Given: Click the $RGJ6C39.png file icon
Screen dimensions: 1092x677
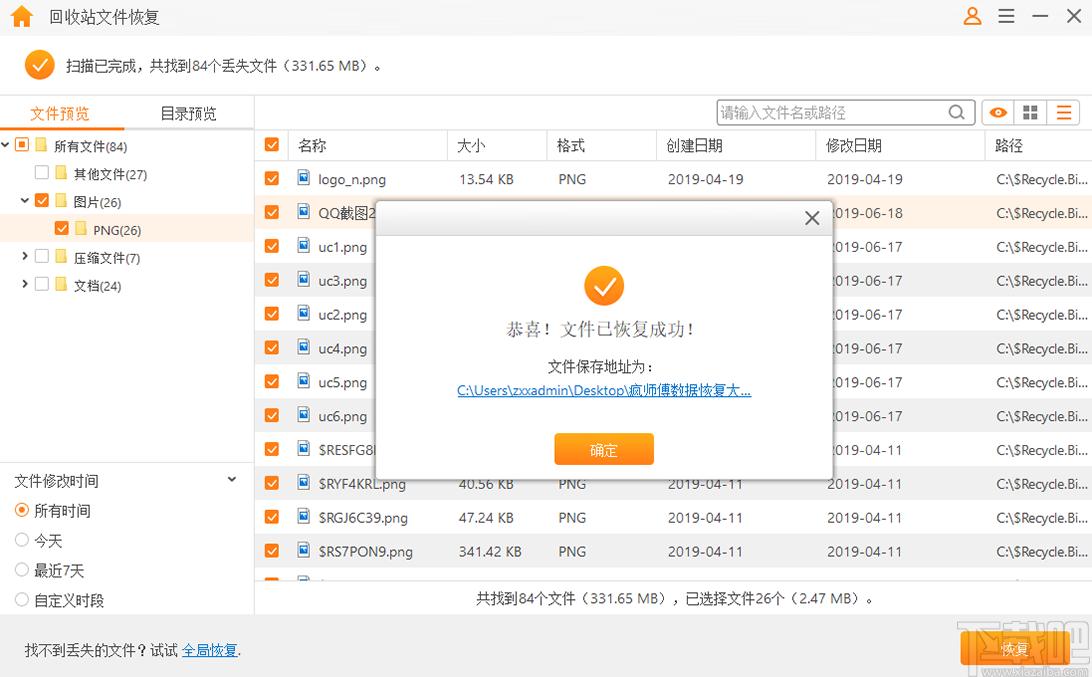Looking at the screenshot, I should (x=304, y=516).
